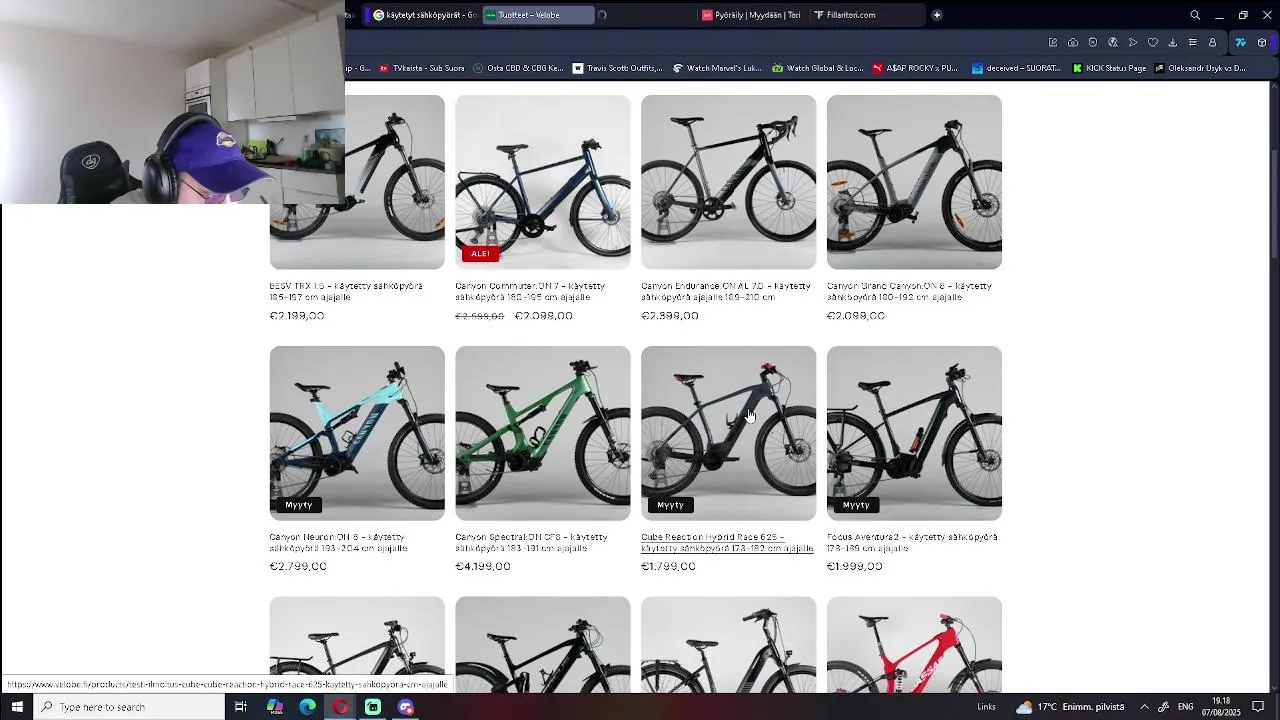
Task: Click the Opera icon on taskbar
Action: point(340,707)
